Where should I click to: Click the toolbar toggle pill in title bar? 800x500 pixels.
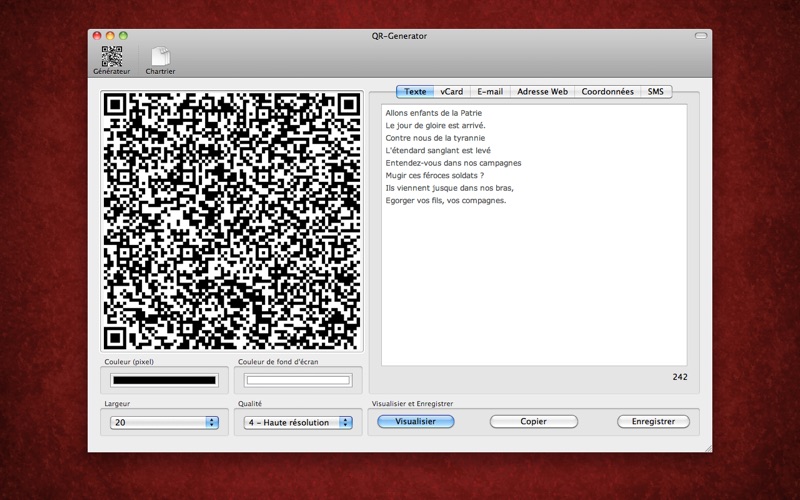click(x=701, y=36)
